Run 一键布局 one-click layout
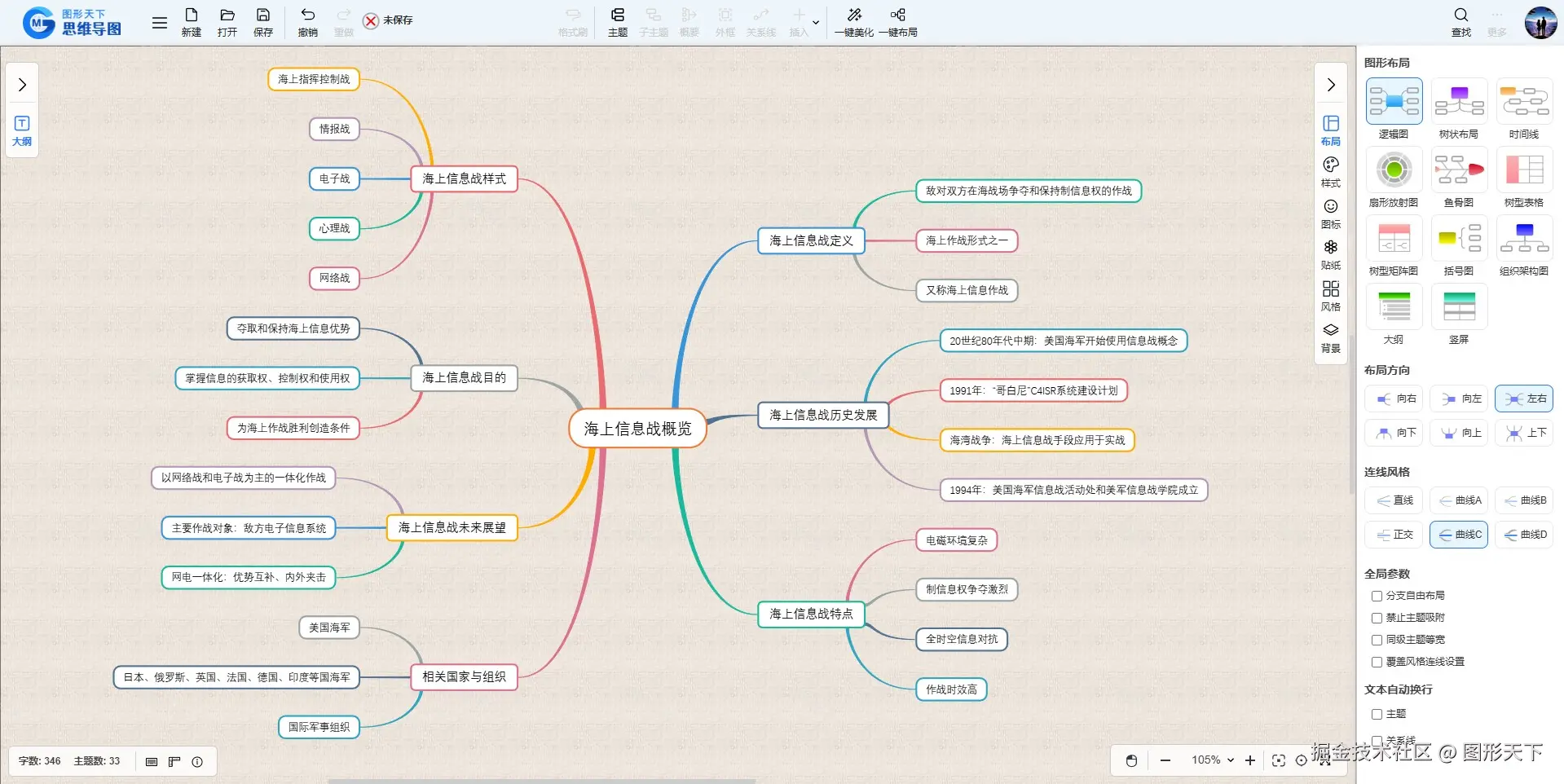 (897, 22)
